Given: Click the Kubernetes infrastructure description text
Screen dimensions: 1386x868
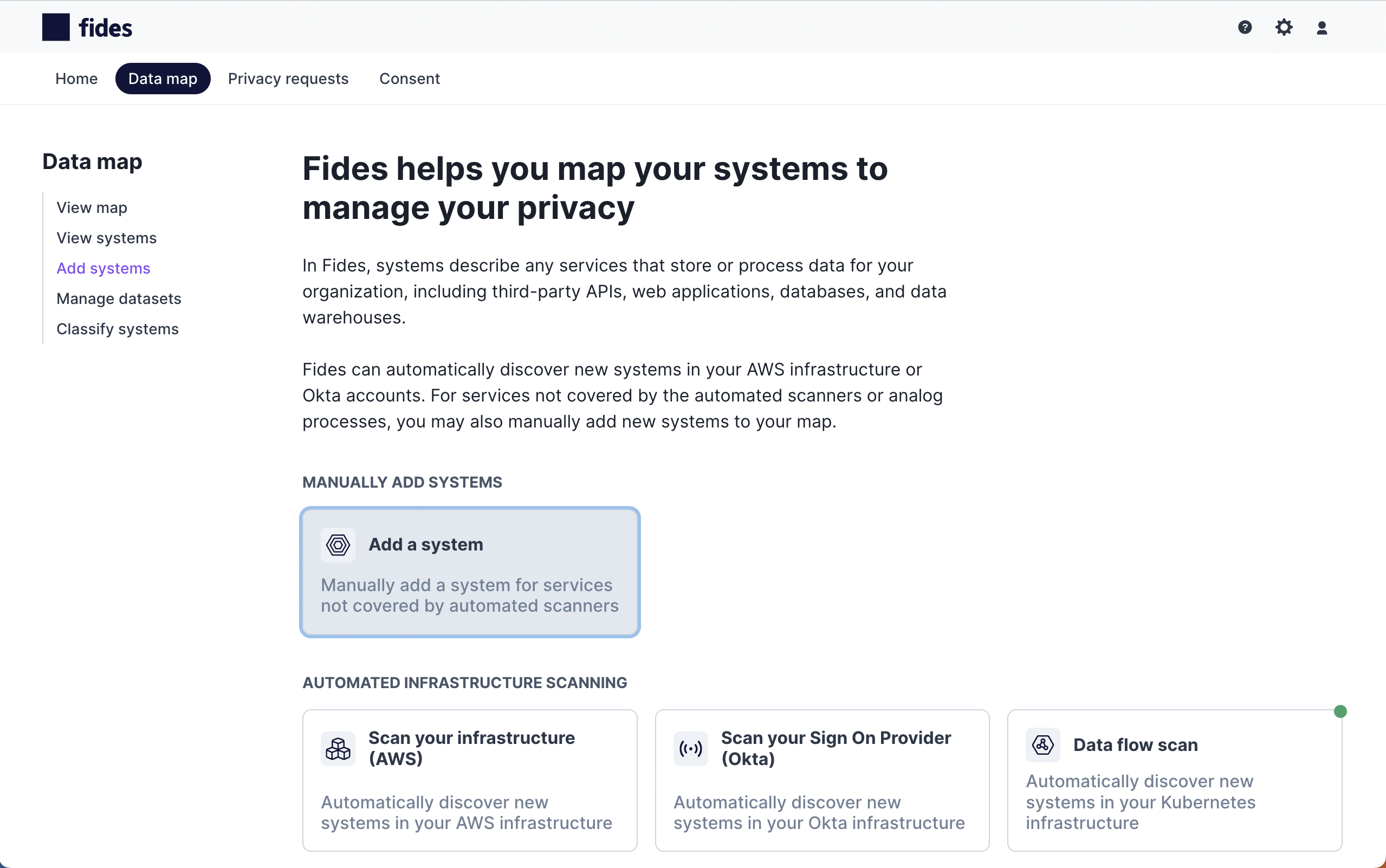Looking at the screenshot, I should [1141, 802].
